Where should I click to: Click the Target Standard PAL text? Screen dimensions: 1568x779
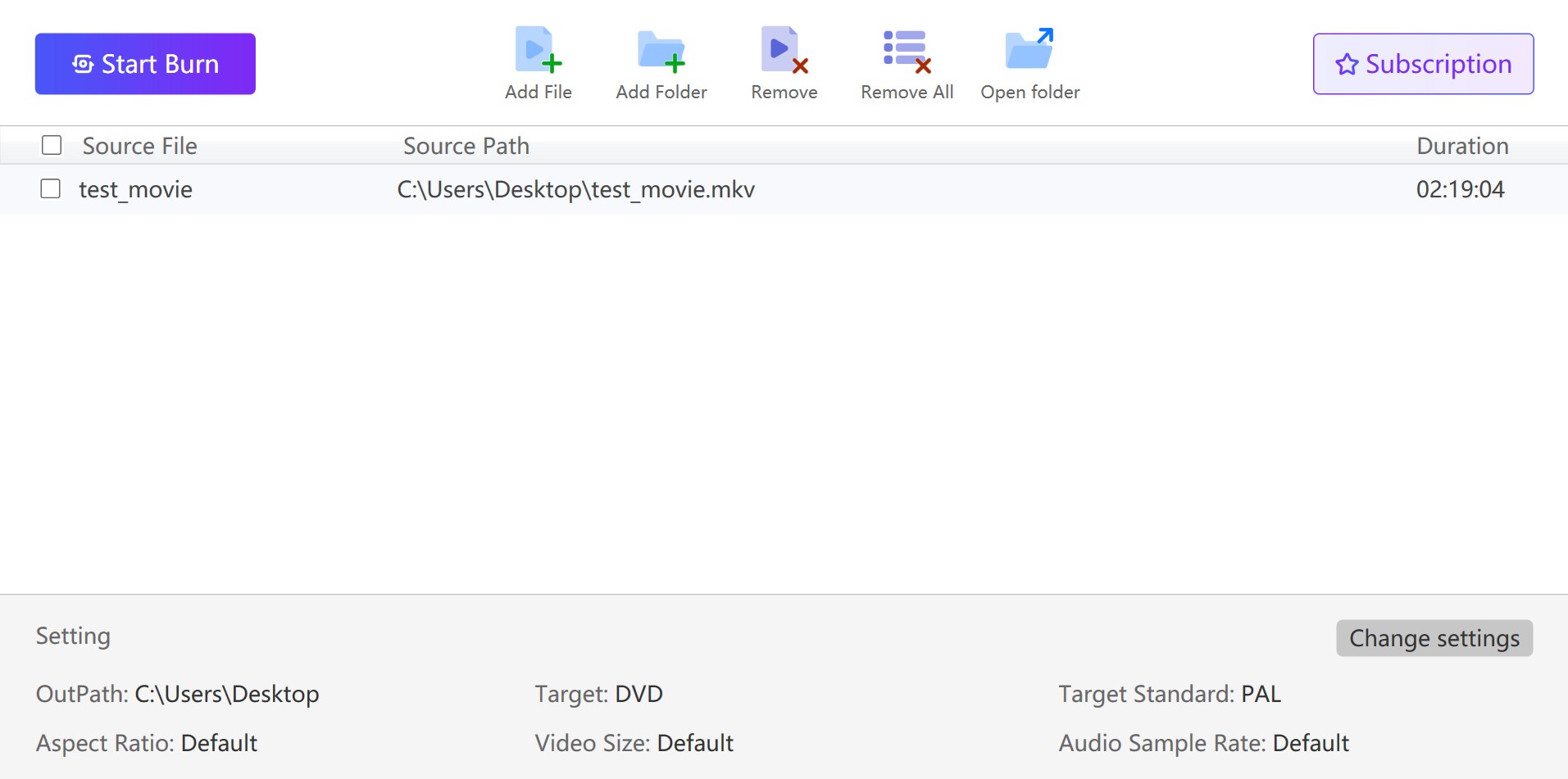1170,694
